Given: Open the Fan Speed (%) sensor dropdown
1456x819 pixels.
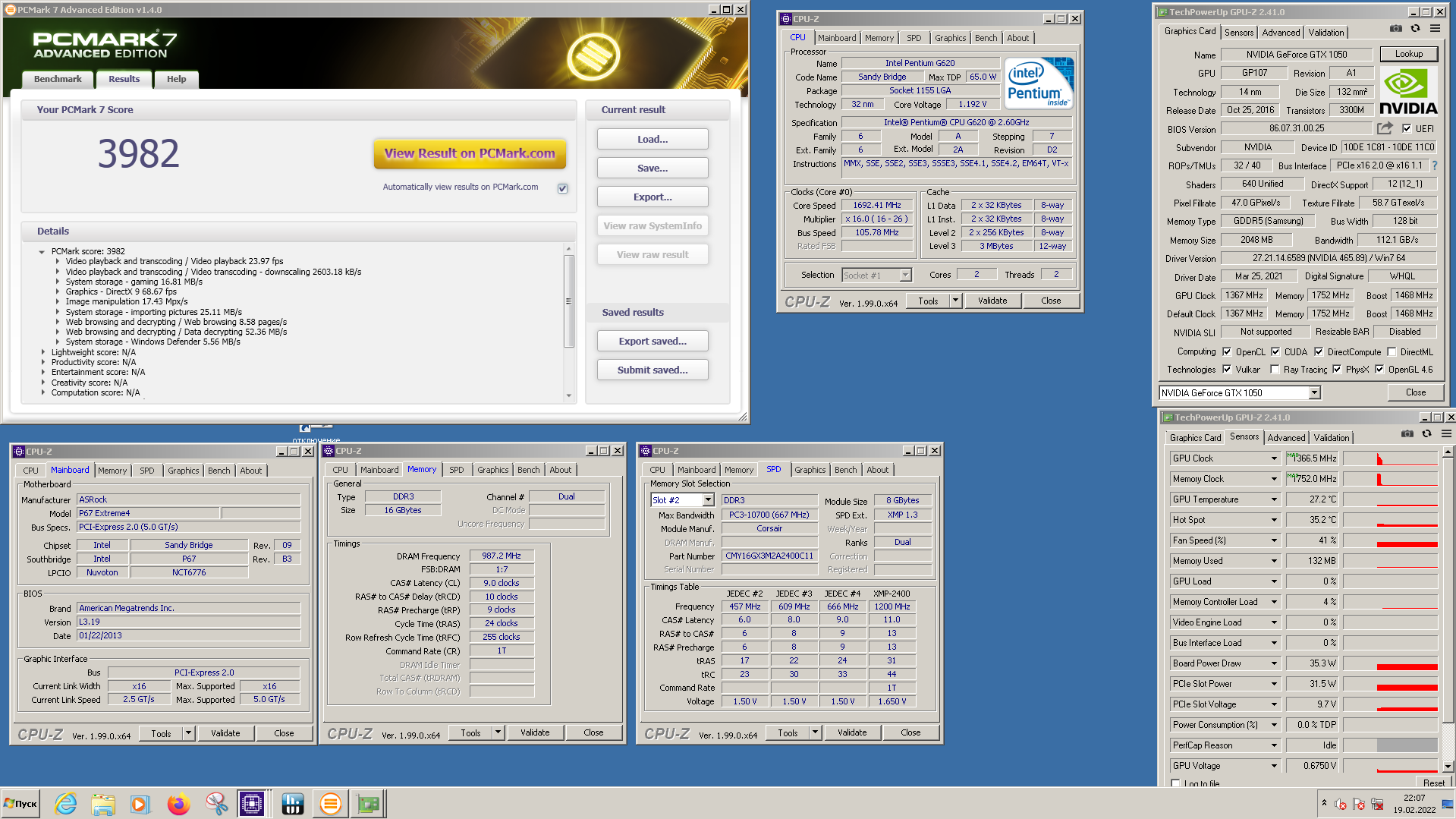Looking at the screenshot, I should click(x=1274, y=540).
